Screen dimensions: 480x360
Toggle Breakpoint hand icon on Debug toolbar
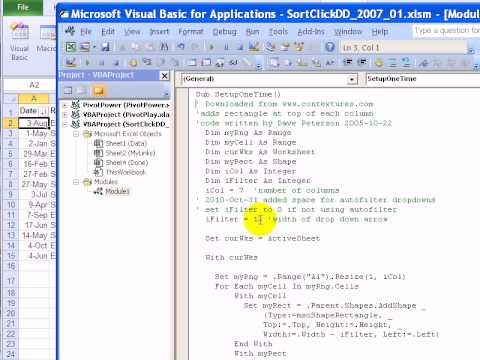point(133,62)
